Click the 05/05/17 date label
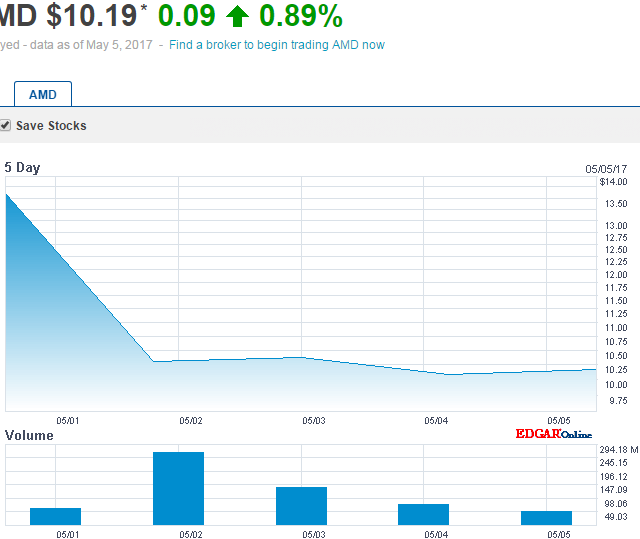Viewport: 640px width, 539px height. click(x=606, y=169)
